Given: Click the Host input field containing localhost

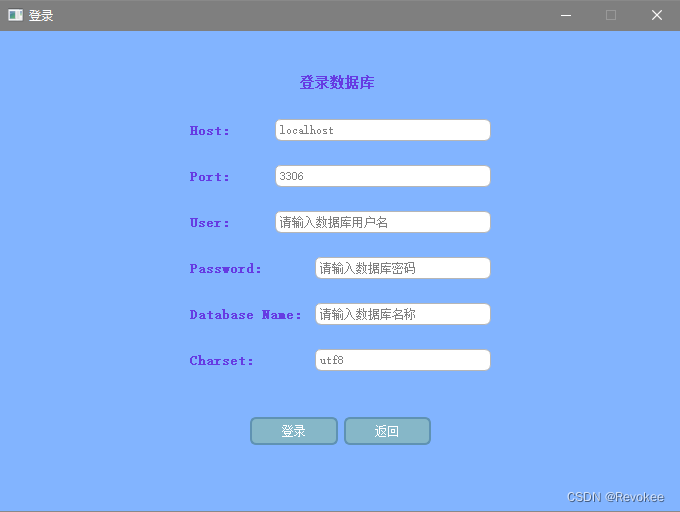Looking at the screenshot, I should [x=383, y=130].
